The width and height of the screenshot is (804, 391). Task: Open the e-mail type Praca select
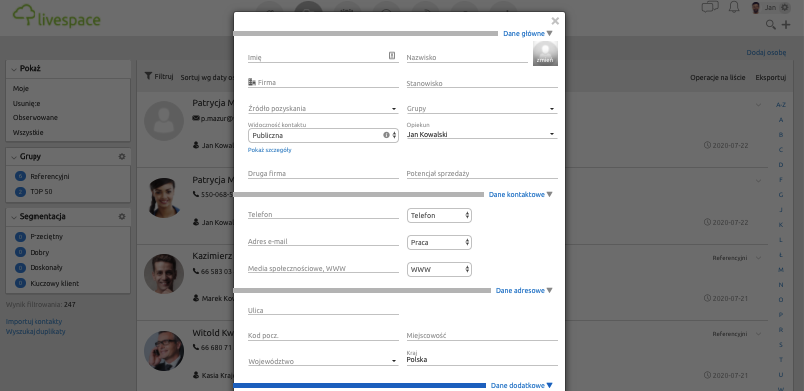point(439,242)
